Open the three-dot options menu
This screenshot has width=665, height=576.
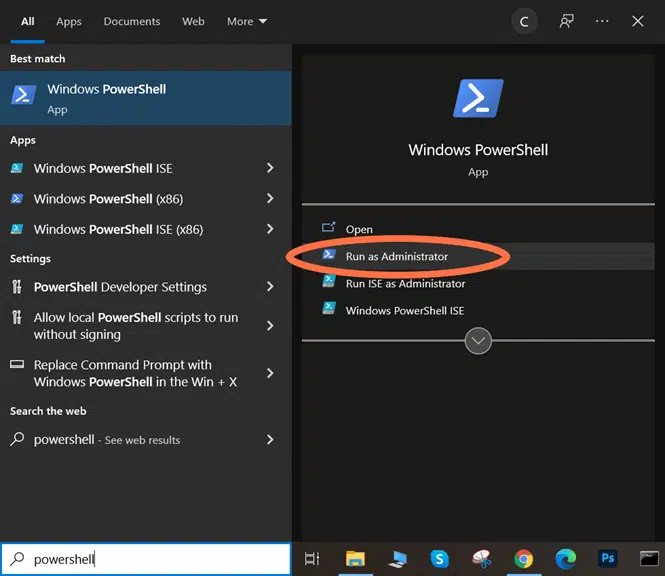coord(602,21)
